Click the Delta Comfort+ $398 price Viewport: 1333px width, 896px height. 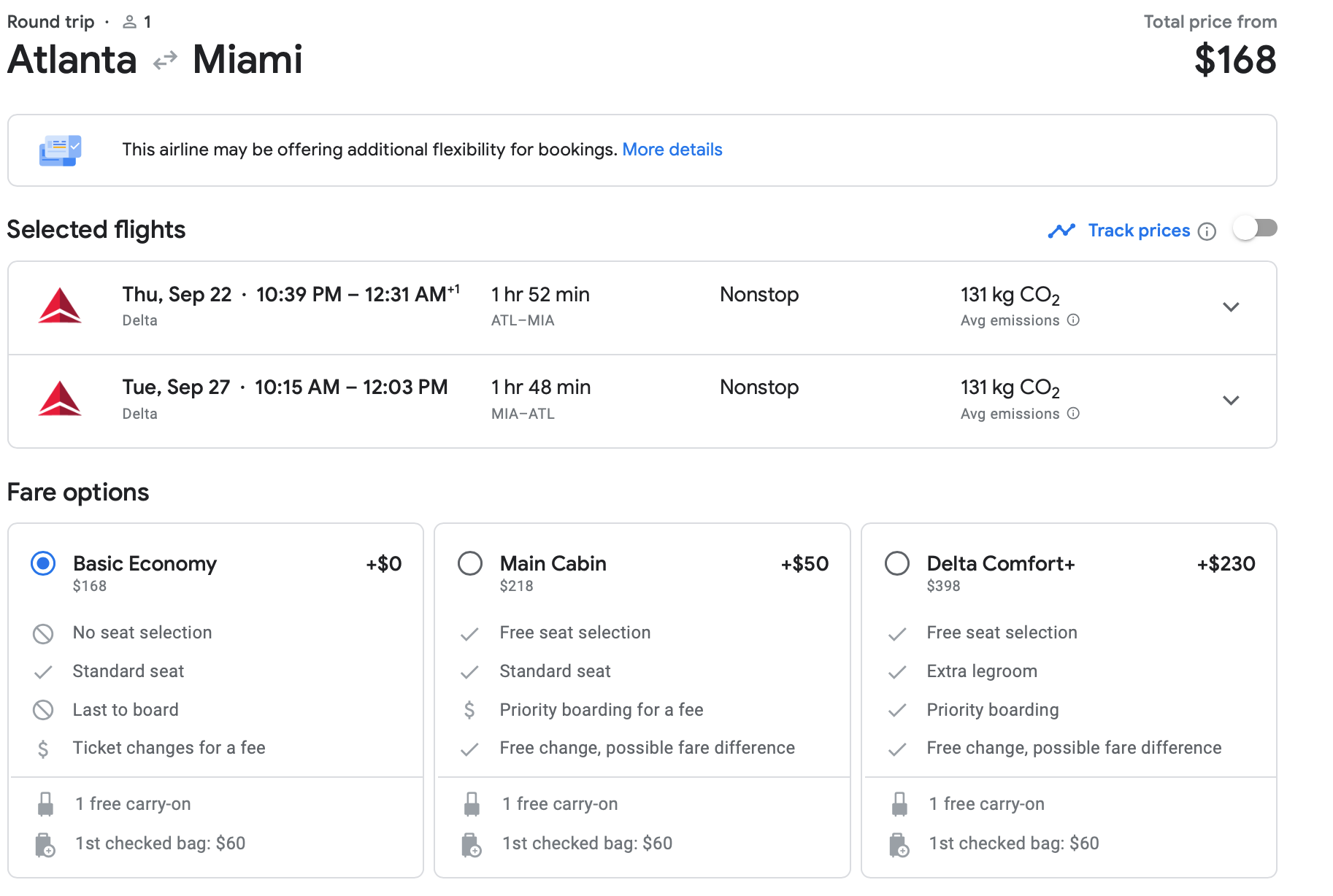[x=943, y=586]
